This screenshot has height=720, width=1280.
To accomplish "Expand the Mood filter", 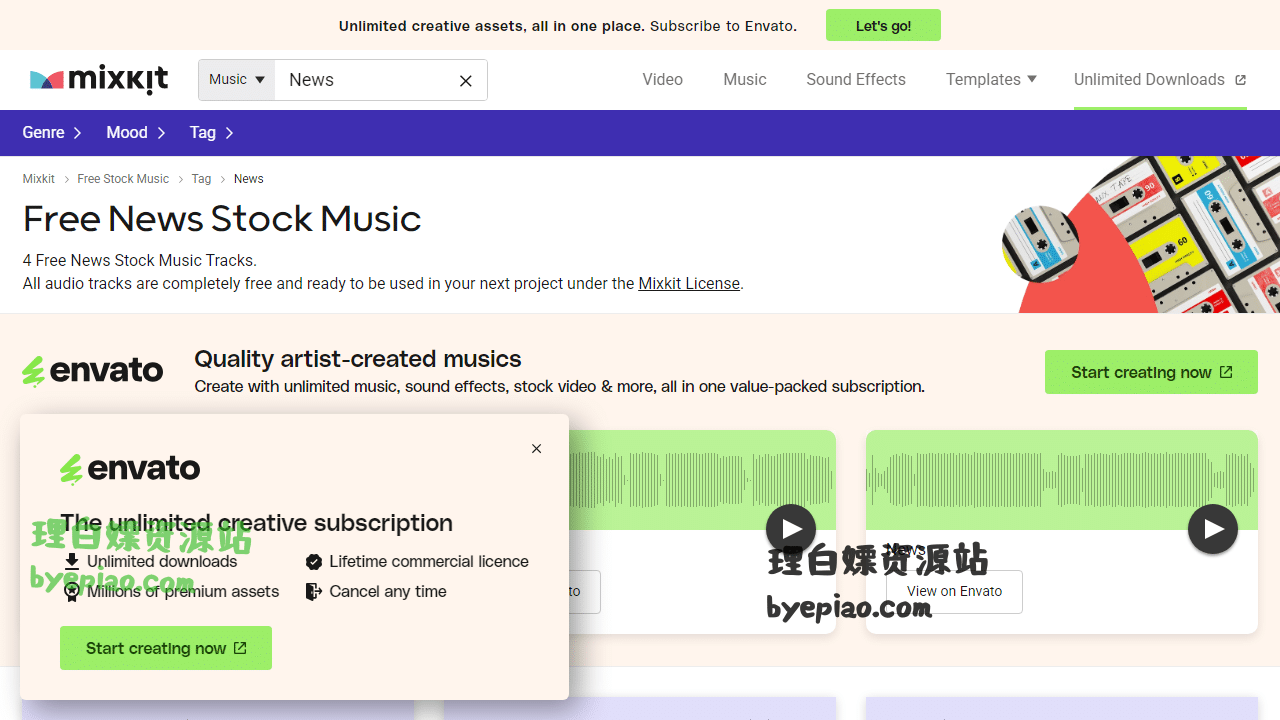I will (136, 133).
